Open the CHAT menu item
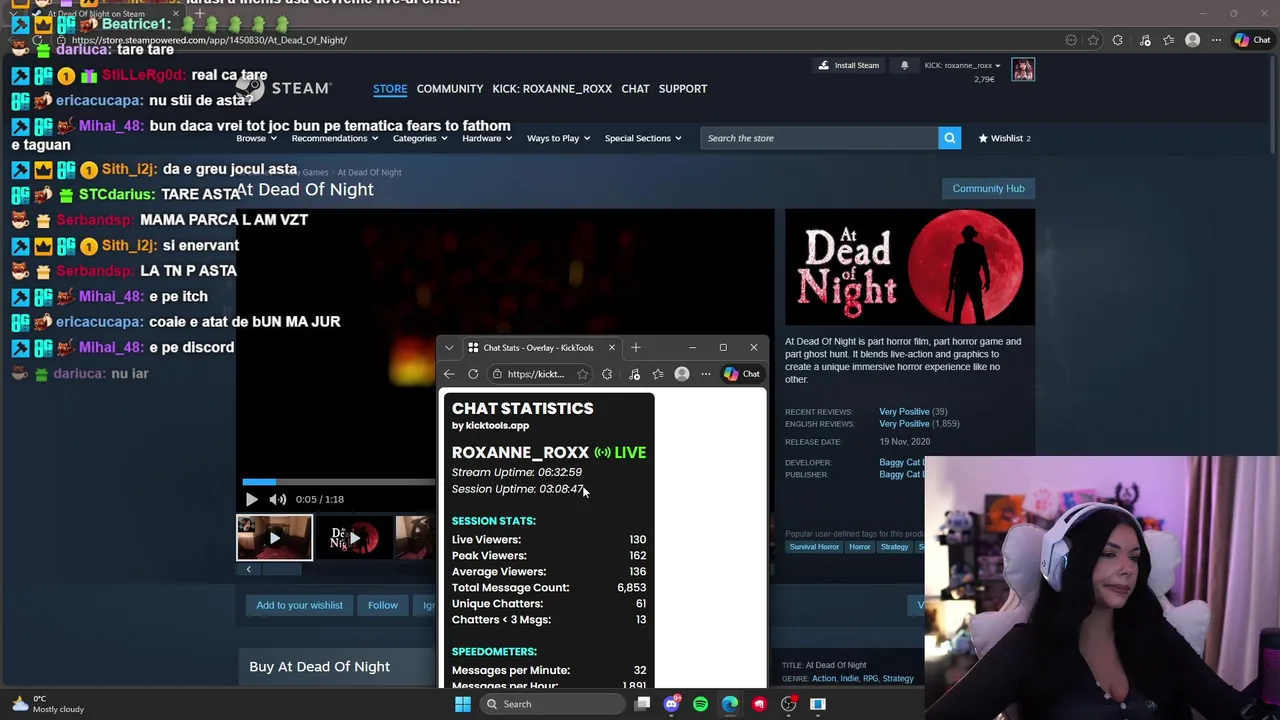1280x720 pixels. pos(635,89)
